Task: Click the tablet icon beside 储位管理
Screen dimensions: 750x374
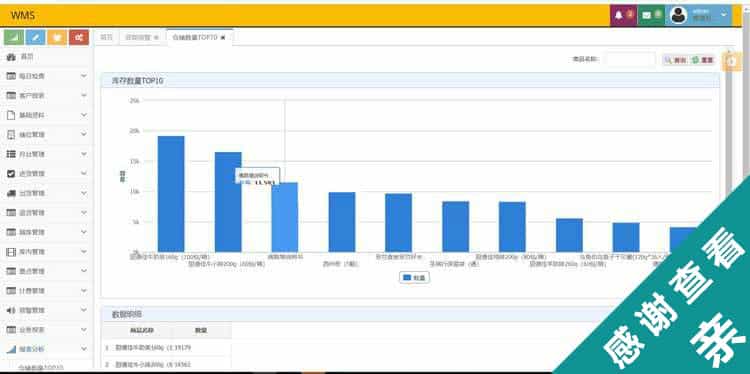Action: pos(11,135)
